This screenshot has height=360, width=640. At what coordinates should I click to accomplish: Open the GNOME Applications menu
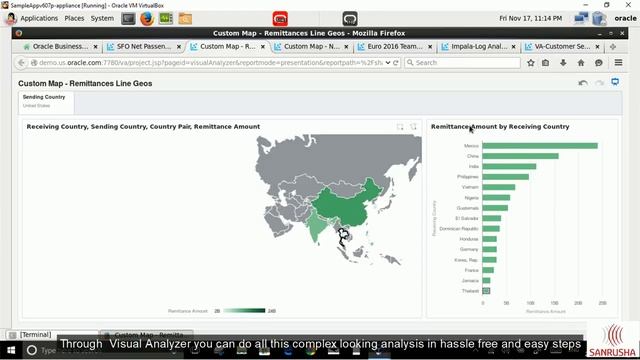point(39,18)
